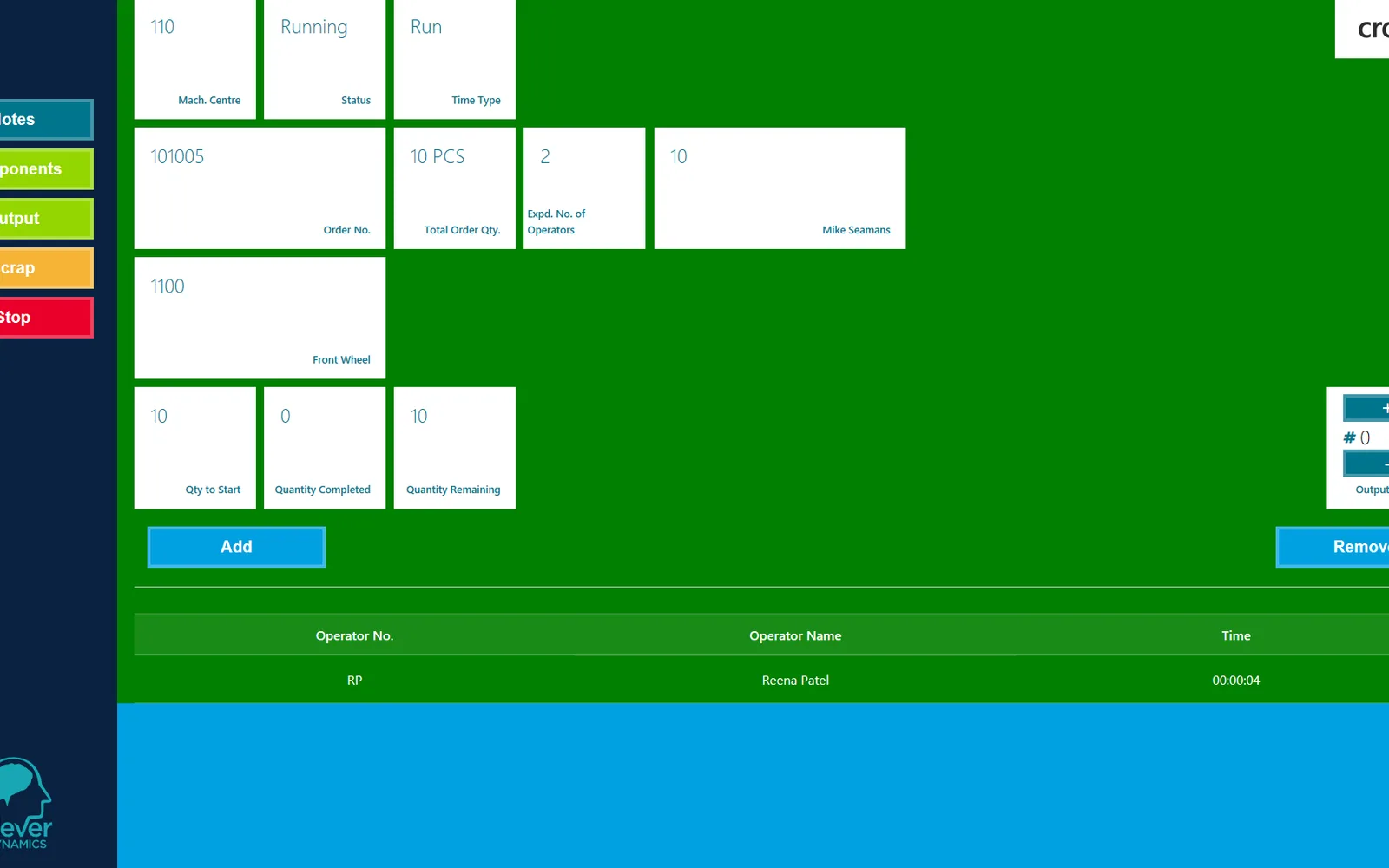Select the Operator No. column header
Screen dimensions: 1389x868
354,635
